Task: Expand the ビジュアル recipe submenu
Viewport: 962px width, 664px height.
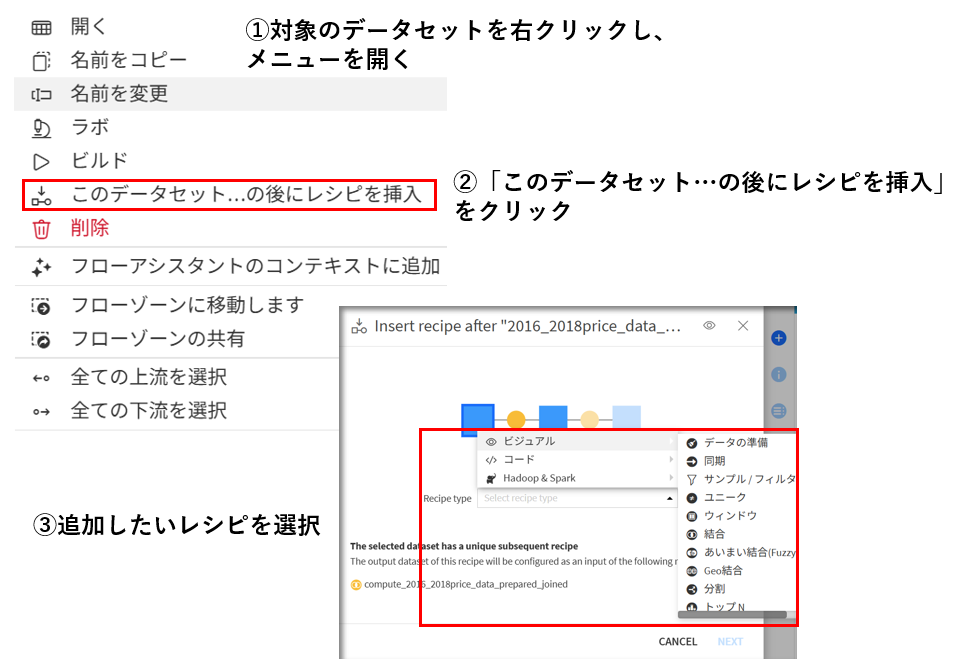Action: (576, 441)
